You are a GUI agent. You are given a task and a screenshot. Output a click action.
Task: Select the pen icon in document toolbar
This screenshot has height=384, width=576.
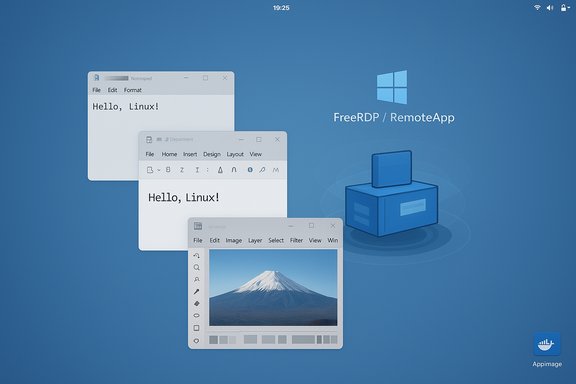click(x=262, y=170)
